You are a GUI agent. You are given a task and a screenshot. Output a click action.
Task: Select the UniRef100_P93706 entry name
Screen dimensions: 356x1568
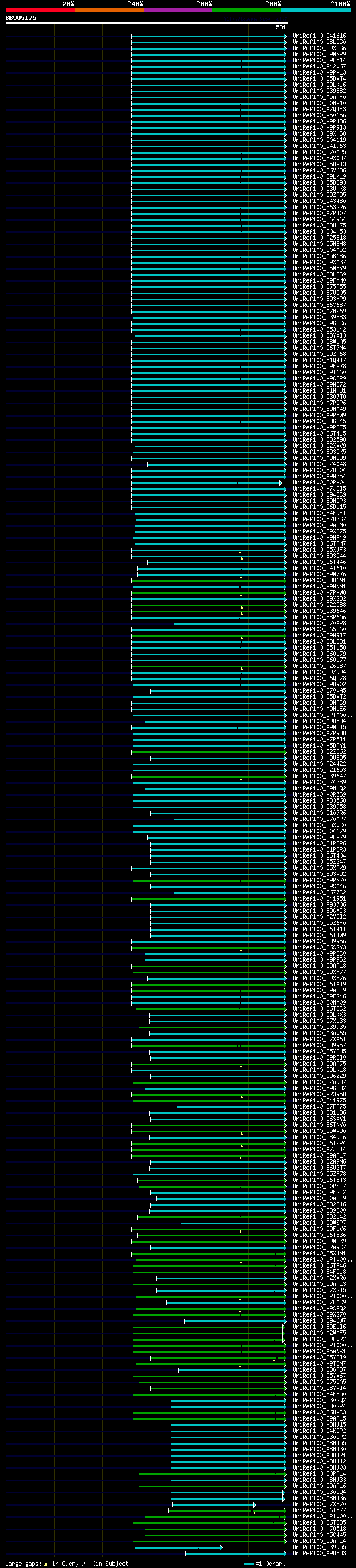tap(319, 904)
